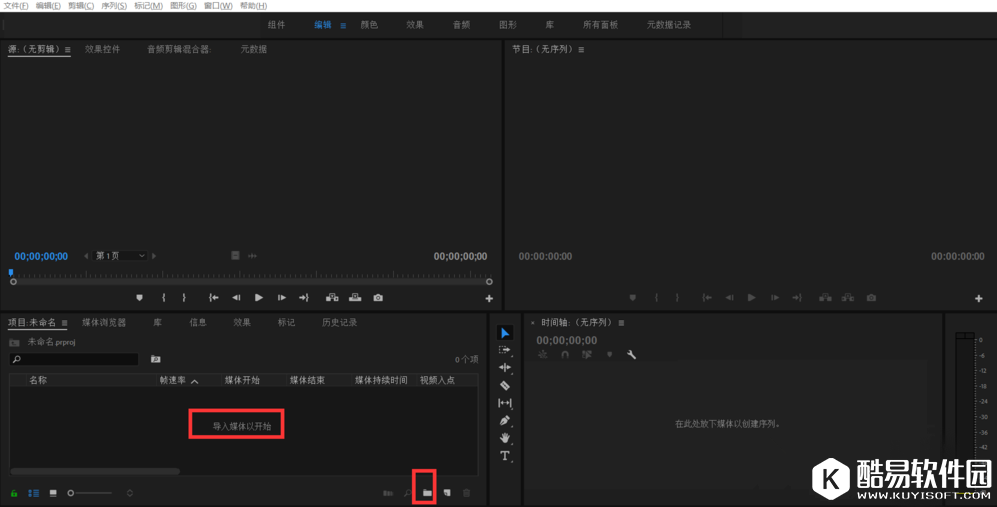Open the 第1页 page dropdown in Source monitor

pos(121,256)
